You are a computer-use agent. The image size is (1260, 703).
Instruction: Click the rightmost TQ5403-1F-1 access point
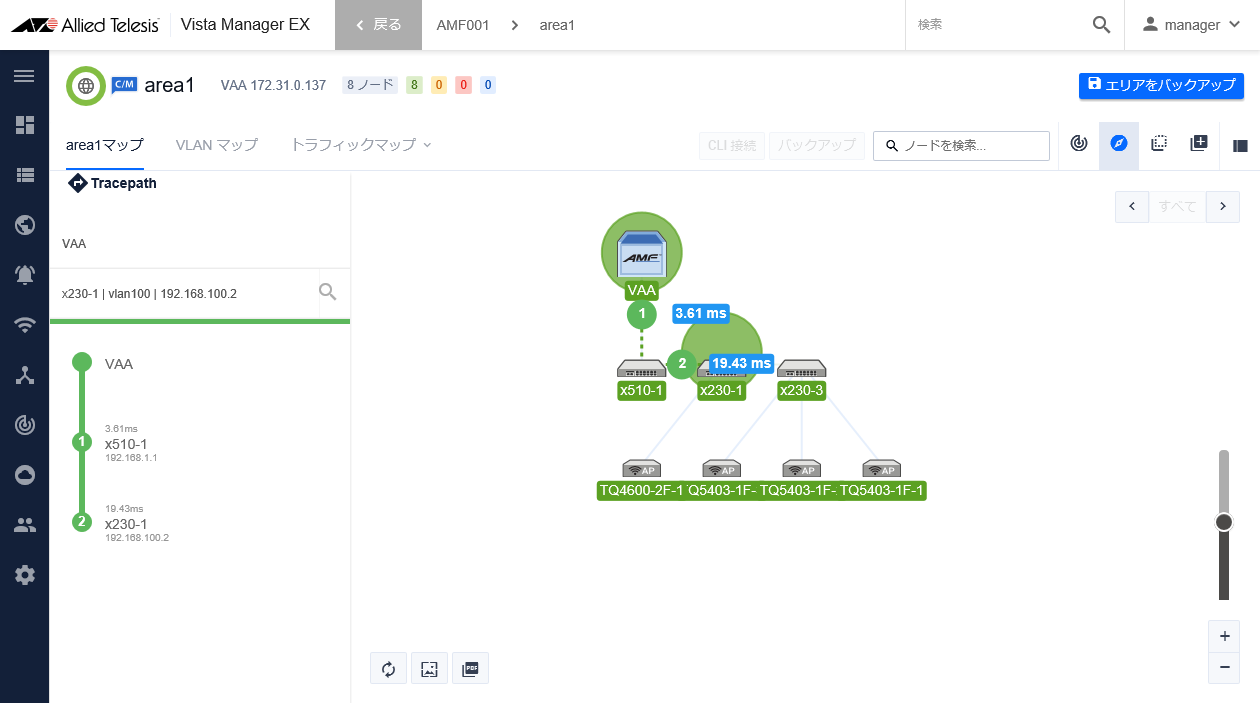click(881, 469)
